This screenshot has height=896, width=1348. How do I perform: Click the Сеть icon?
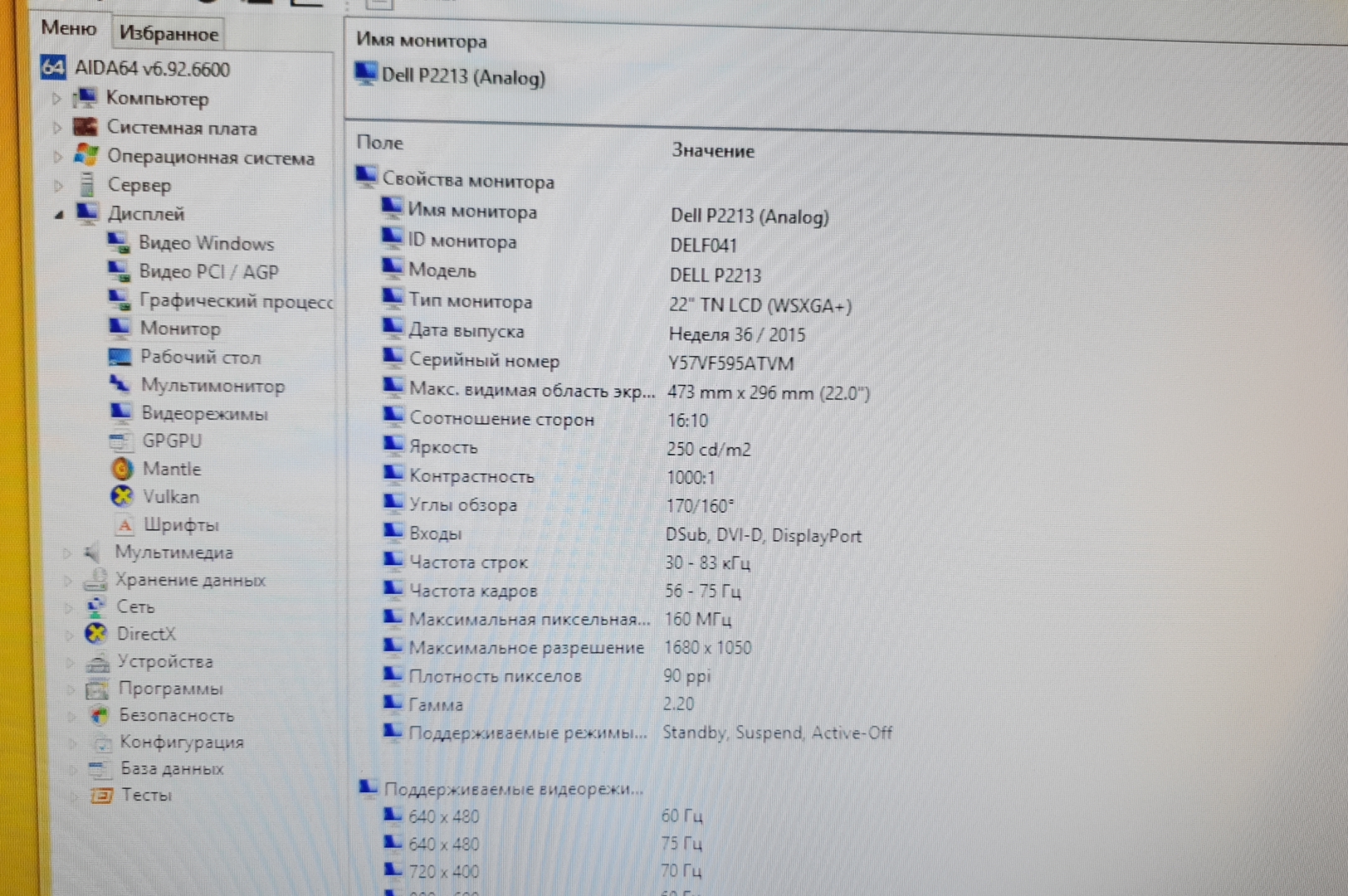click(x=95, y=606)
